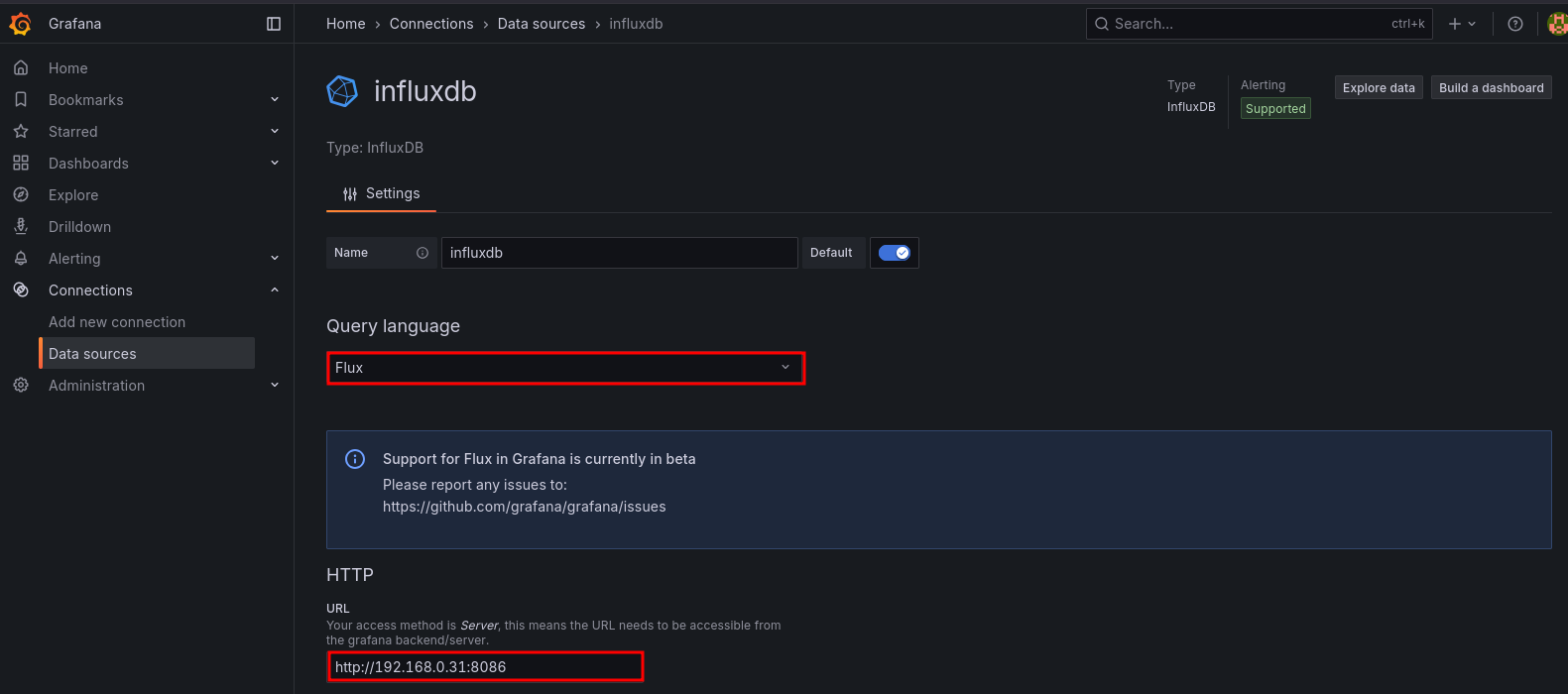Select the Settings tab
The height and width of the screenshot is (694, 1568).
(382, 194)
